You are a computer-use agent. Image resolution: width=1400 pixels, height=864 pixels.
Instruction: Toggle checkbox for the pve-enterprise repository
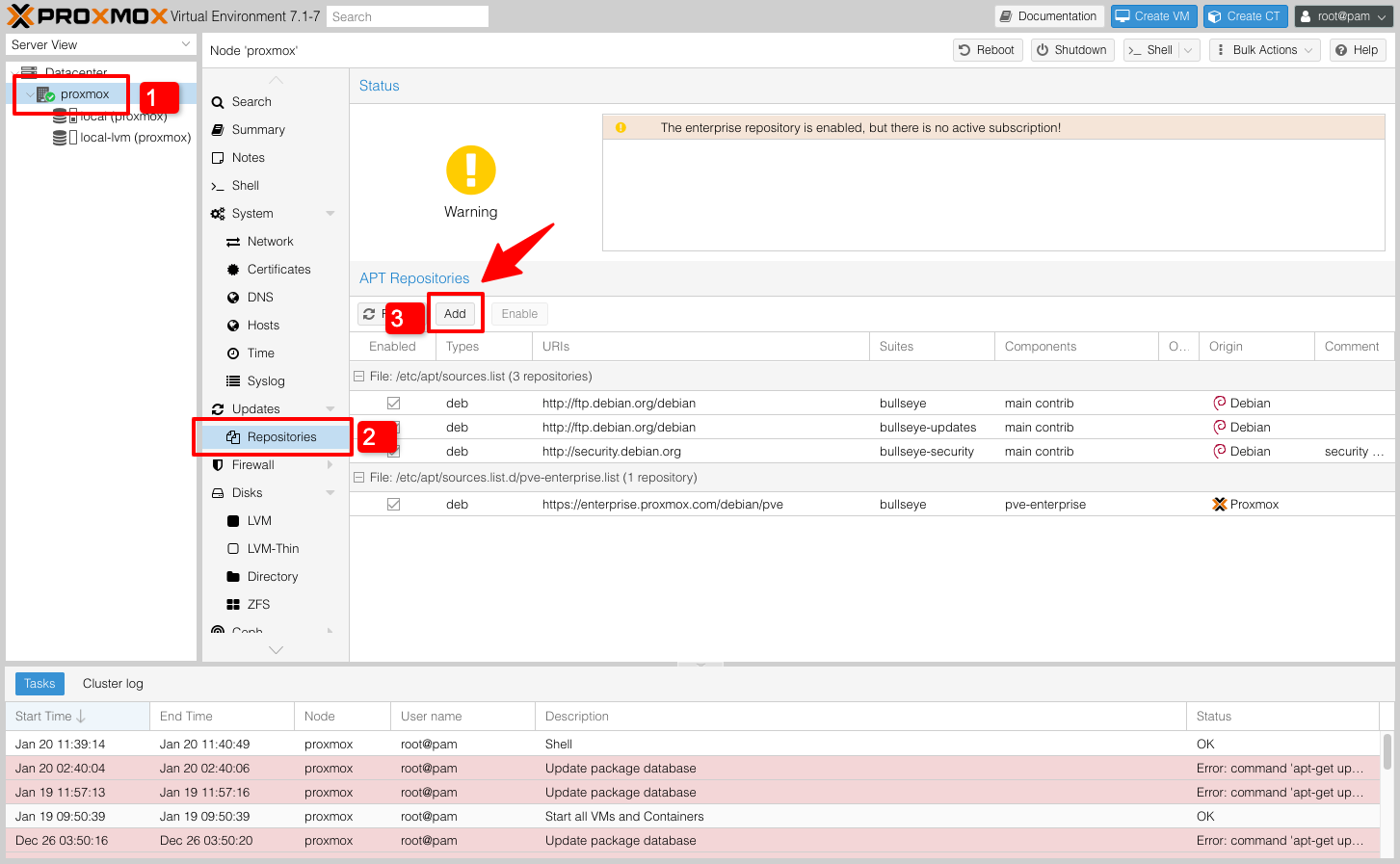pos(393,505)
